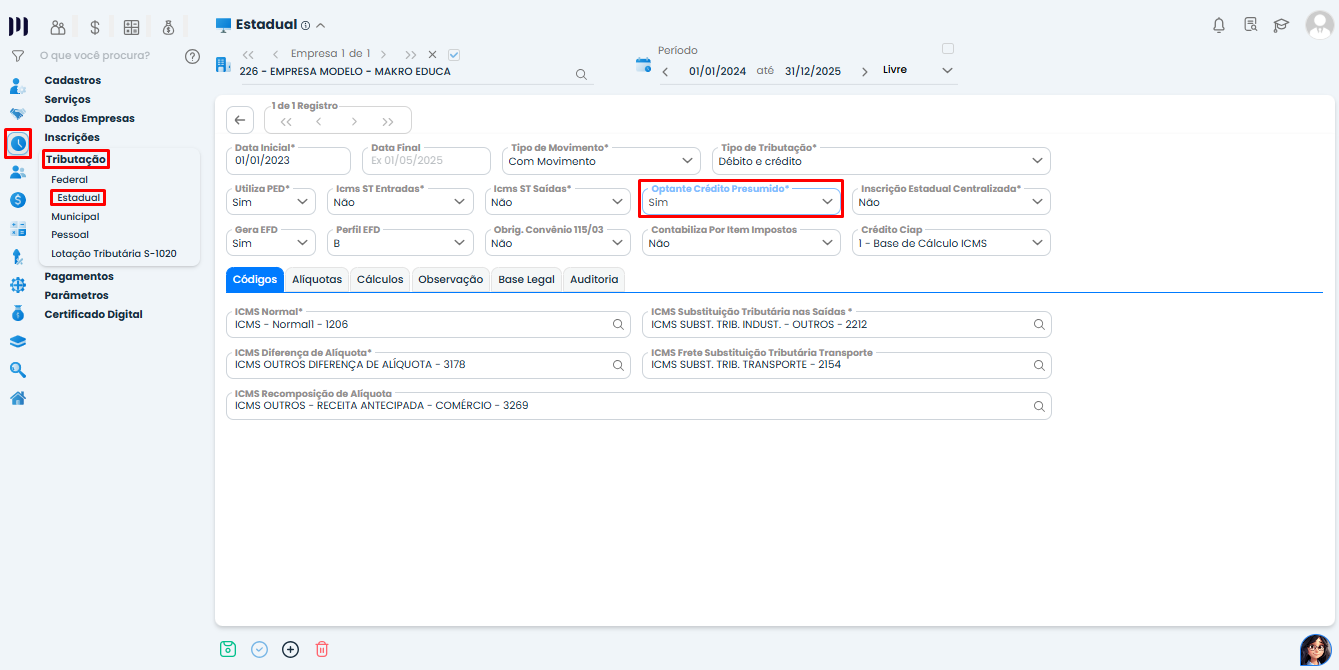Screen dimensions: 1339x670
Task: Switch to the Alíquotas tab
Action: click(x=316, y=280)
